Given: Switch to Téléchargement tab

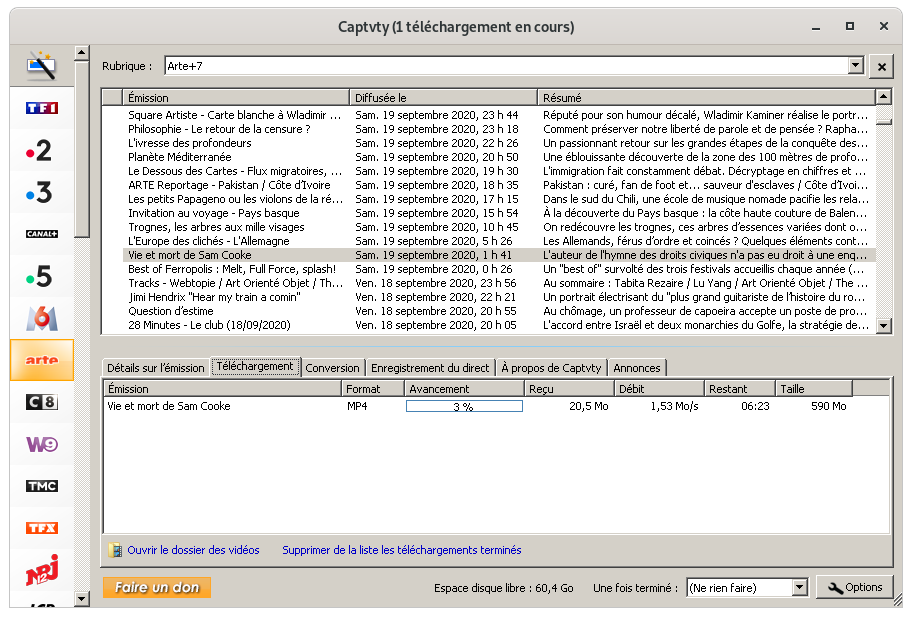Looking at the screenshot, I should (255, 366).
